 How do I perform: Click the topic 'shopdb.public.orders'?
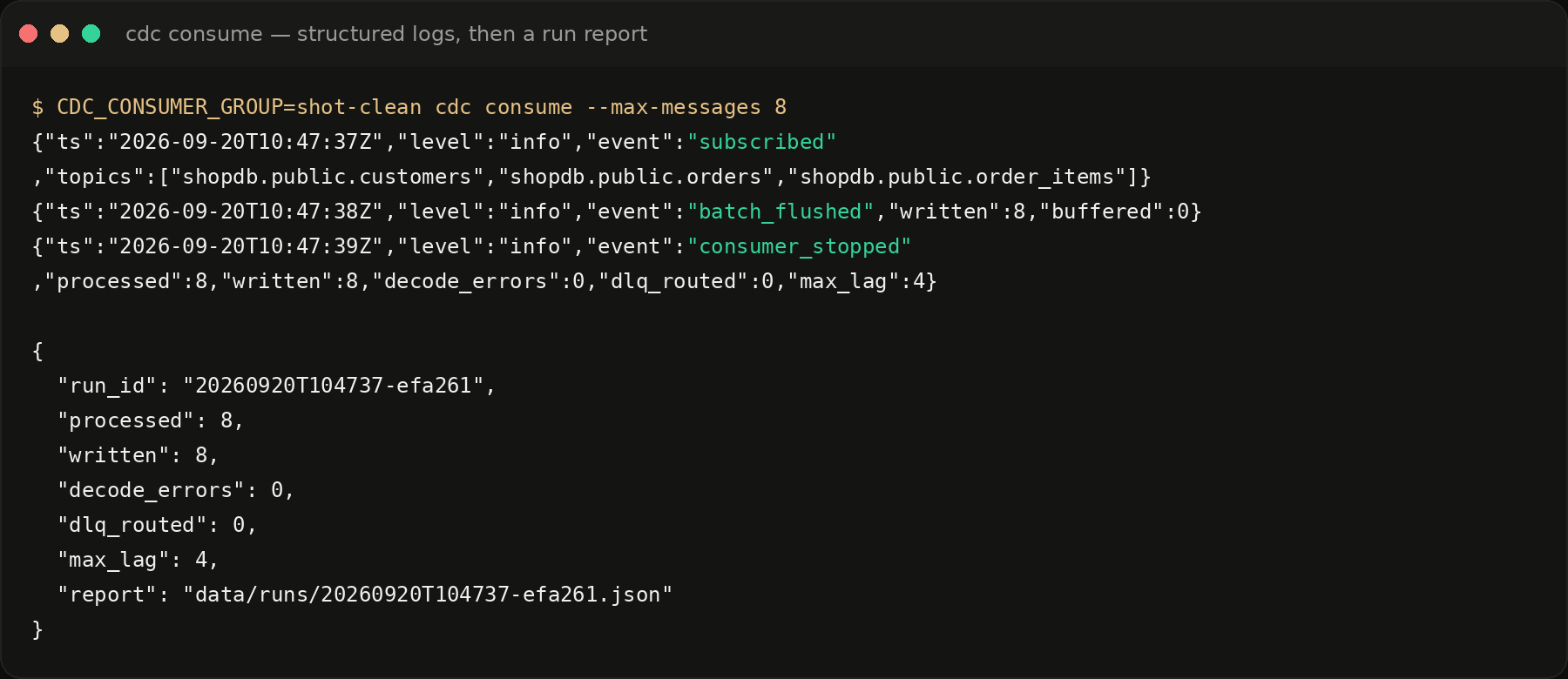[642, 177]
